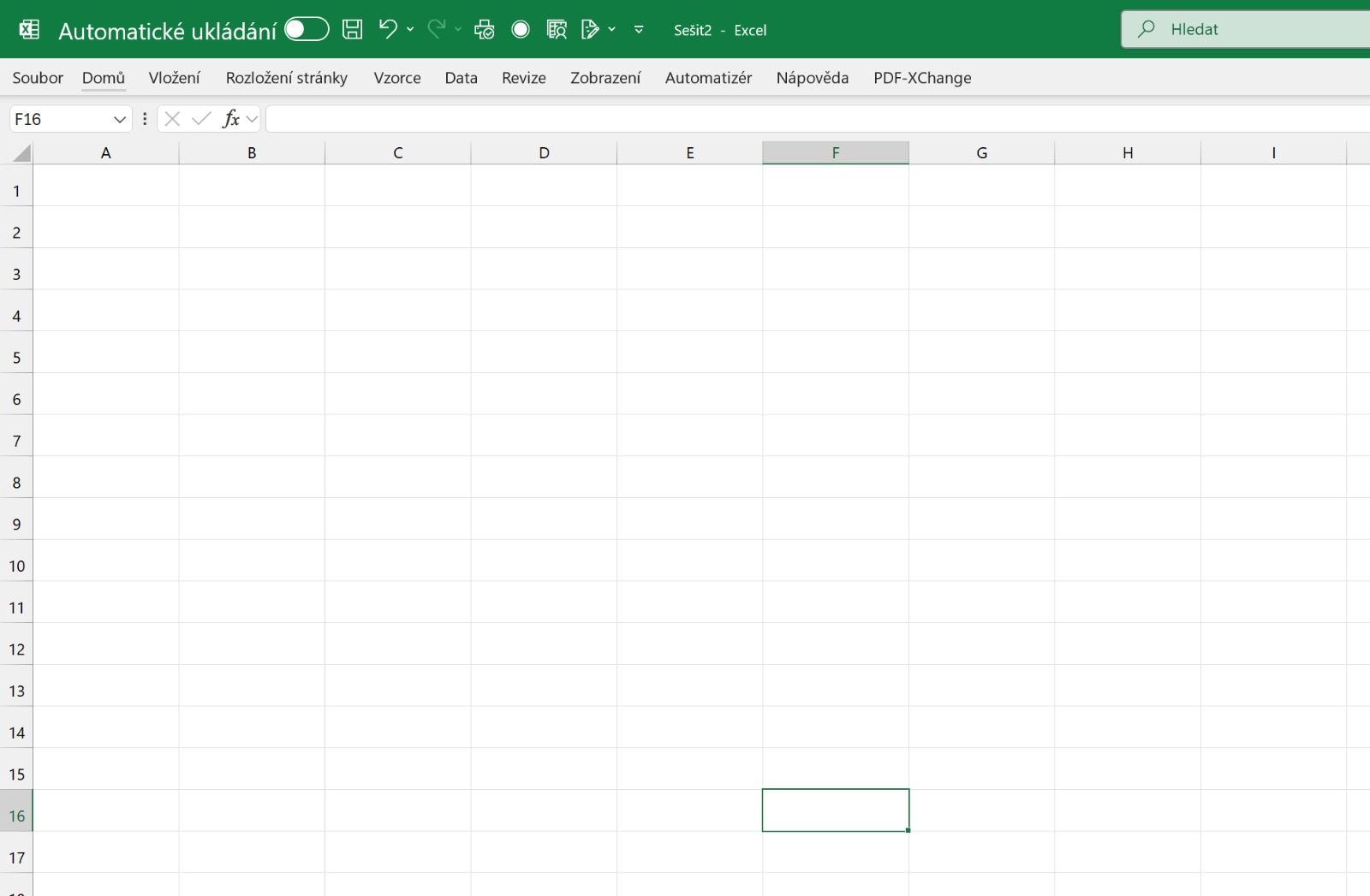Open the Vložení tab
The height and width of the screenshot is (896, 1370).
[x=174, y=78]
